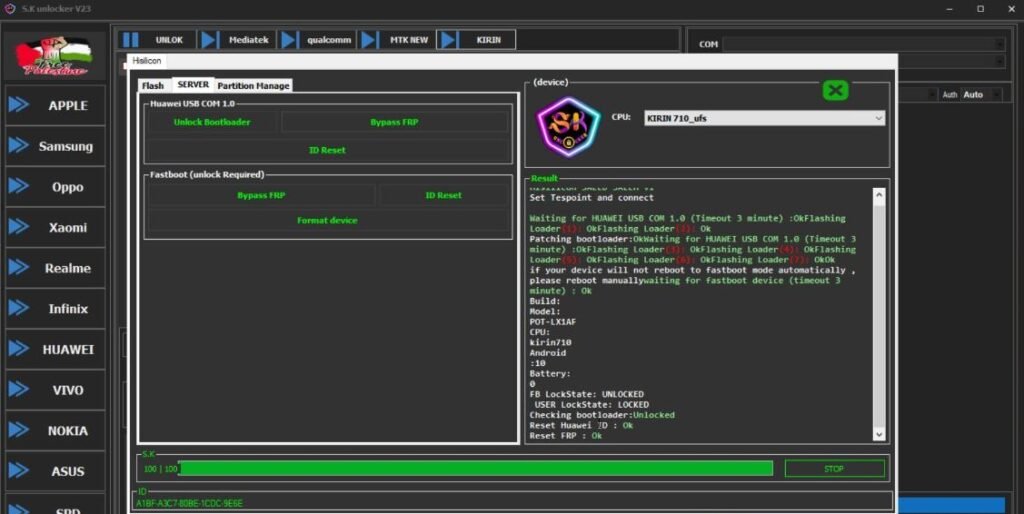
Task: Select NOKIA in the sidebar
Action: click(55, 430)
